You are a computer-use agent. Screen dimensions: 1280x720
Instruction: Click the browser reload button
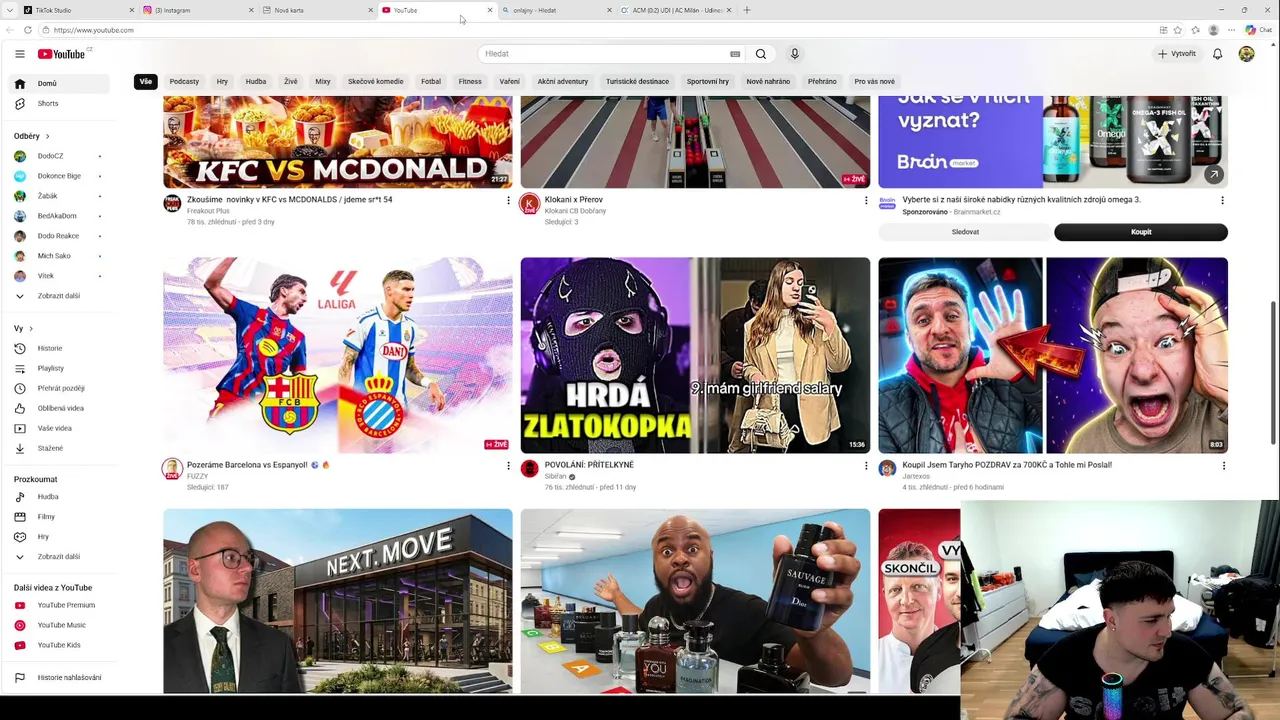(27, 30)
